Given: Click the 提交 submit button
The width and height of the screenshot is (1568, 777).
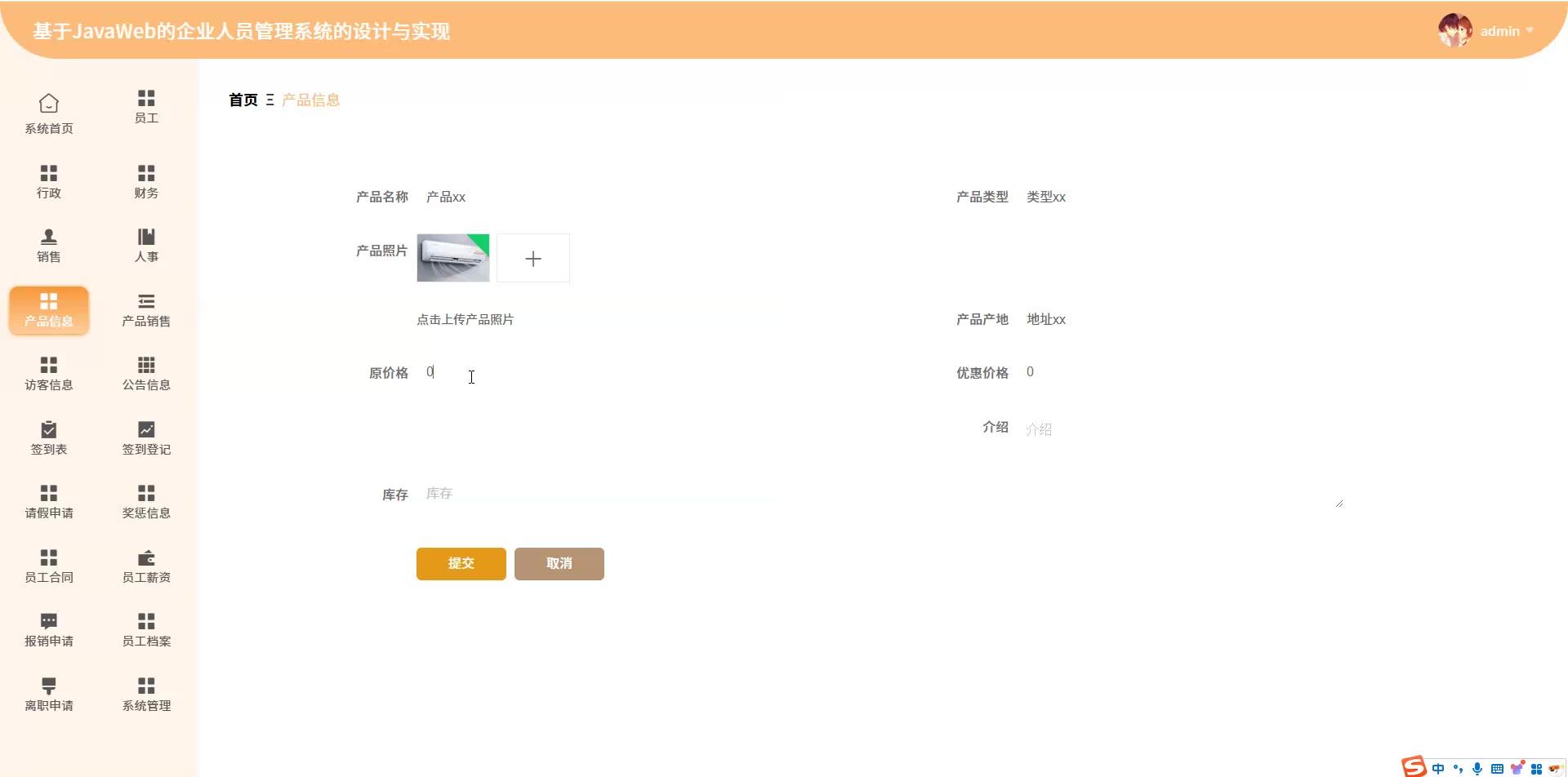Looking at the screenshot, I should click(x=461, y=564).
